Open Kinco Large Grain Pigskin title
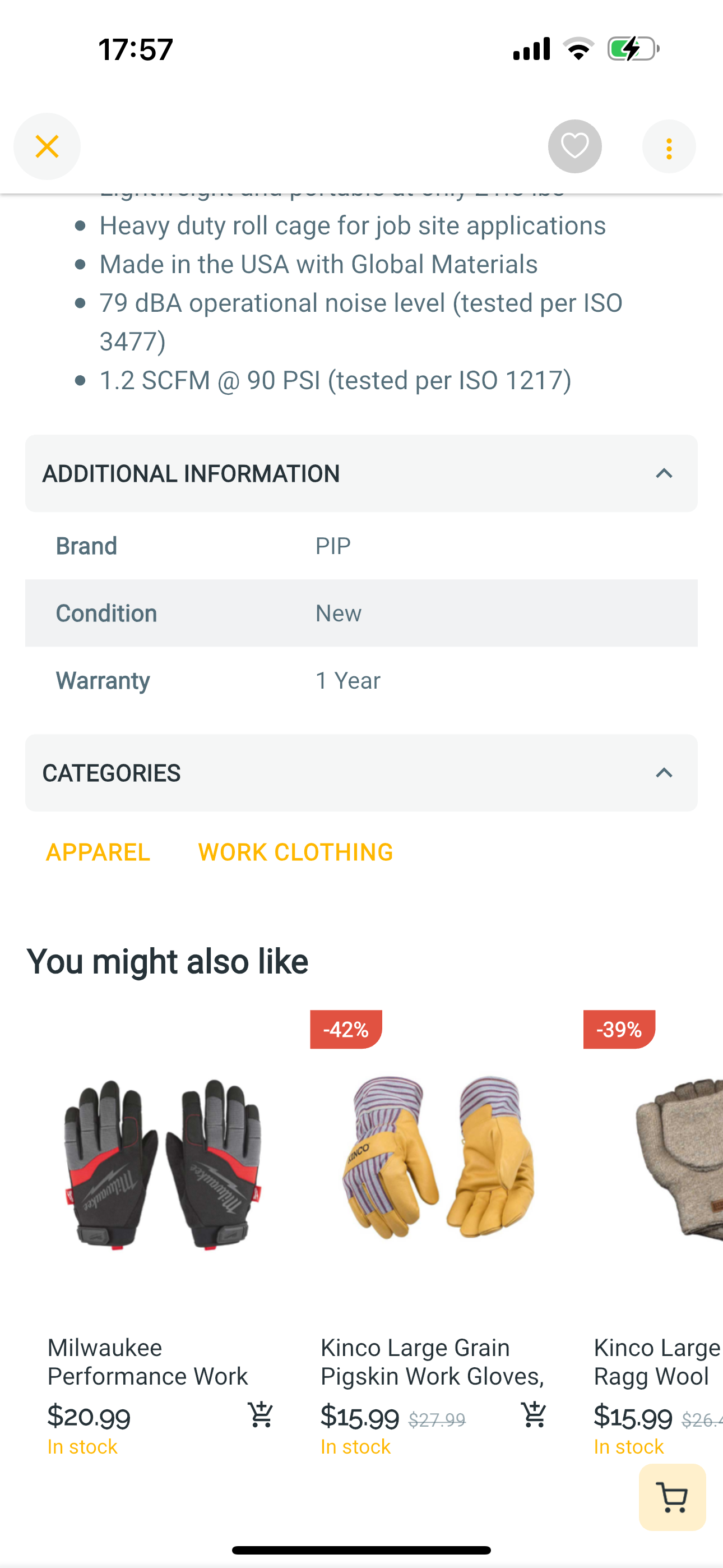Screen dimensions: 723x1568 (x=433, y=1362)
